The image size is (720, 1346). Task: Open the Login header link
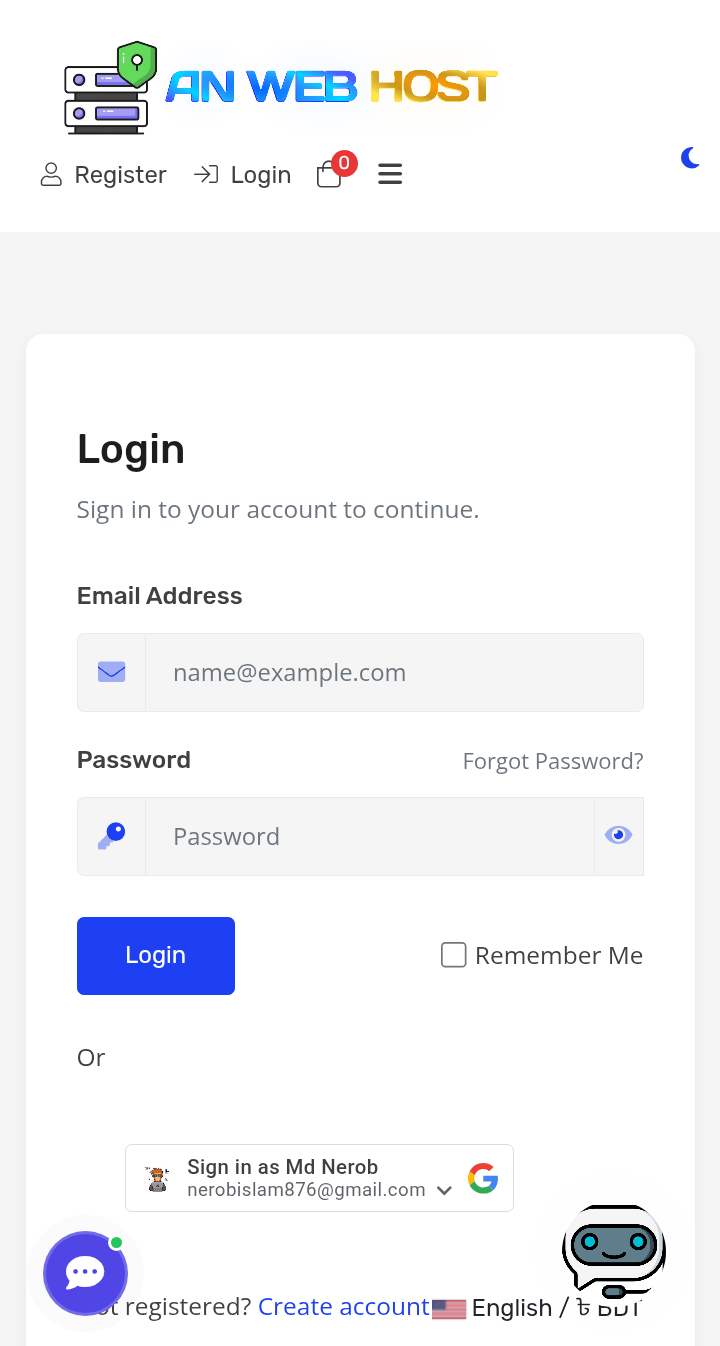pyautogui.click(x=243, y=175)
